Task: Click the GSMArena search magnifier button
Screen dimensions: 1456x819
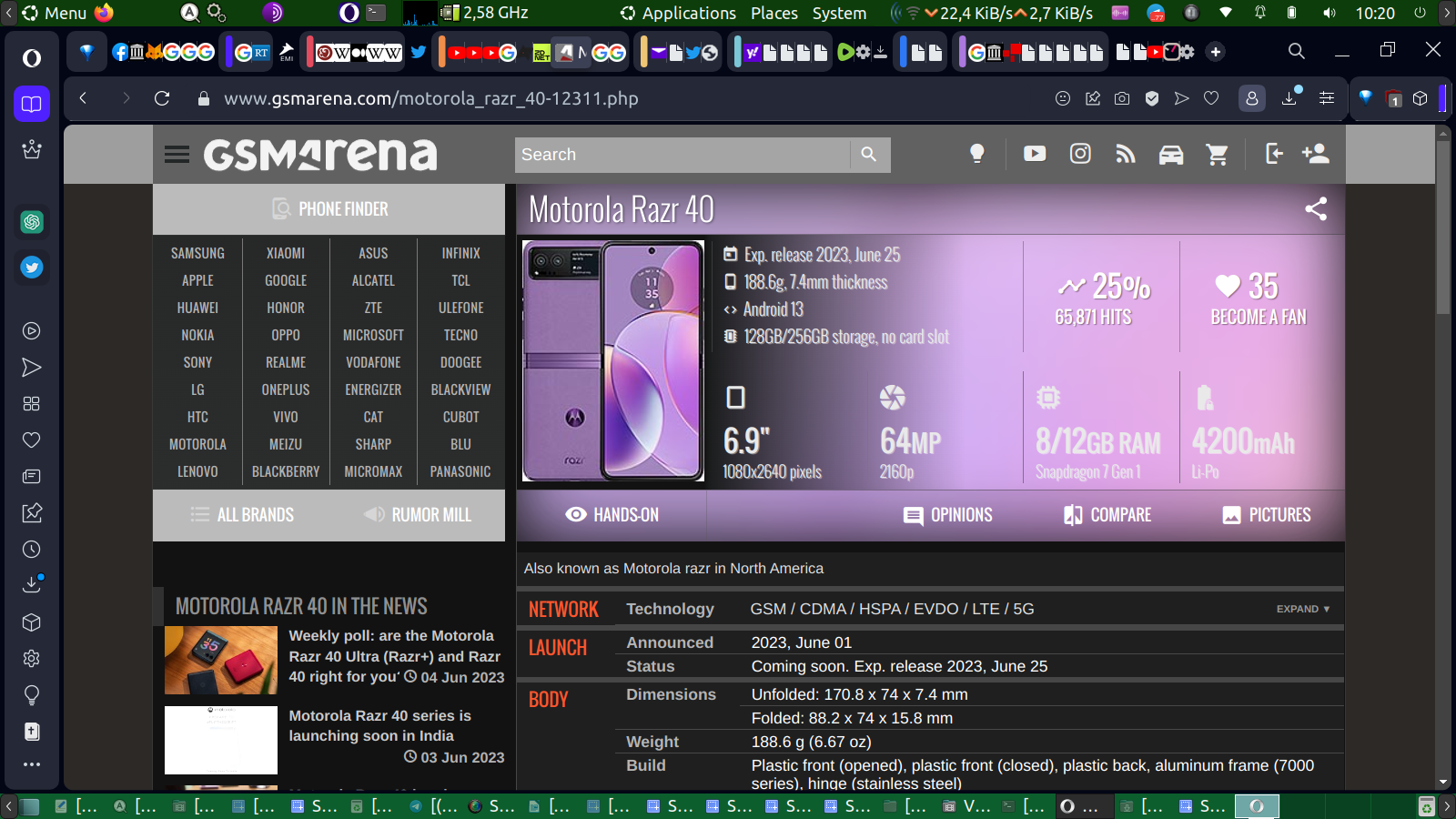Action: [869, 155]
